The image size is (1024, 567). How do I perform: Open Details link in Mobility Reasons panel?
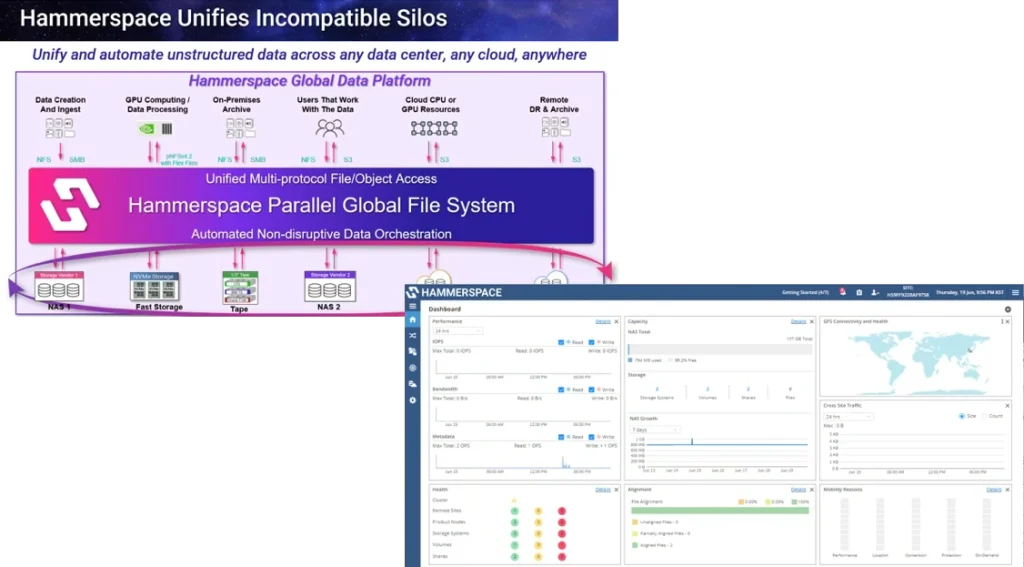(994, 489)
